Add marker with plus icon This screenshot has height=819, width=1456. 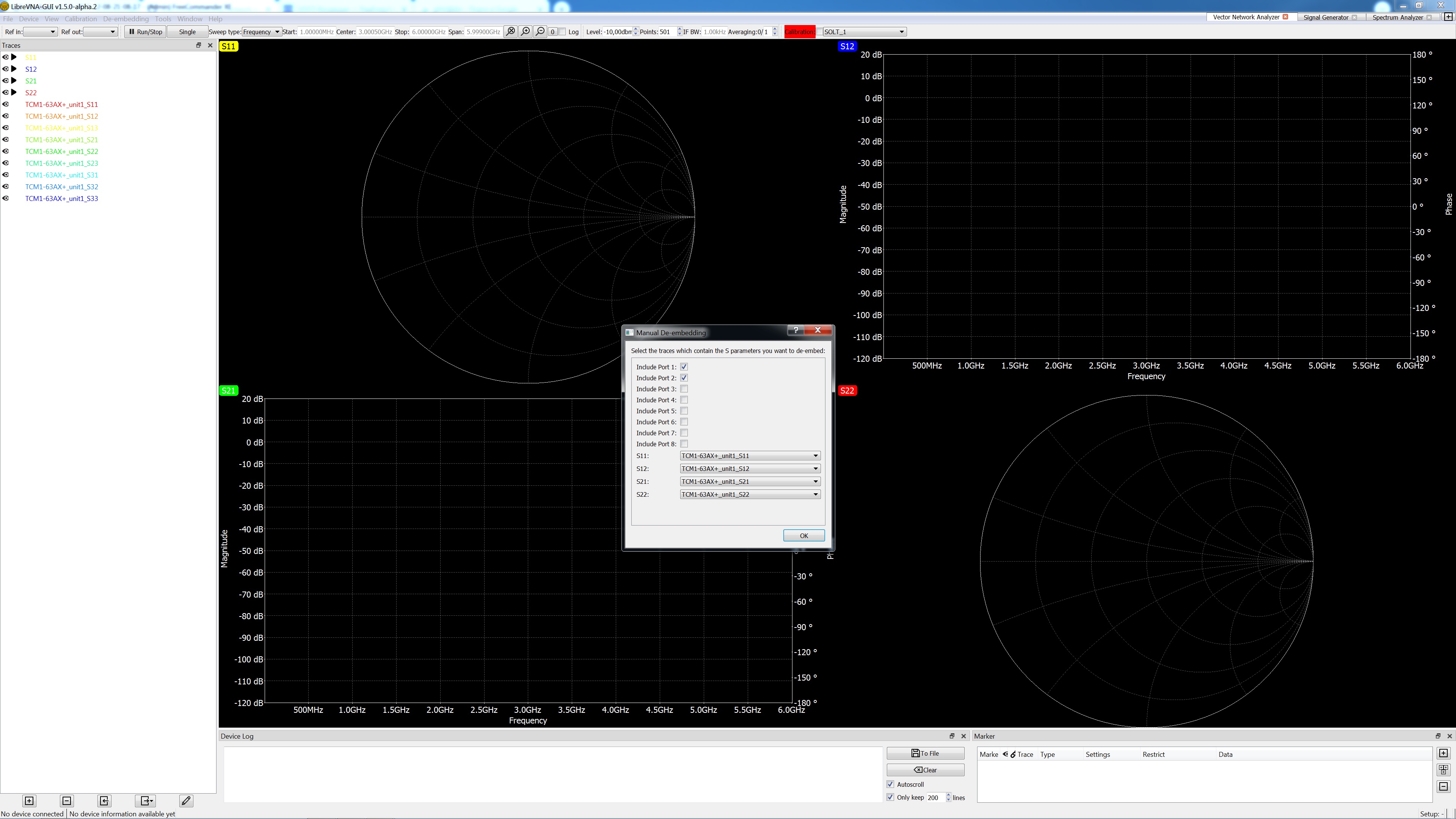[1443, 753]
